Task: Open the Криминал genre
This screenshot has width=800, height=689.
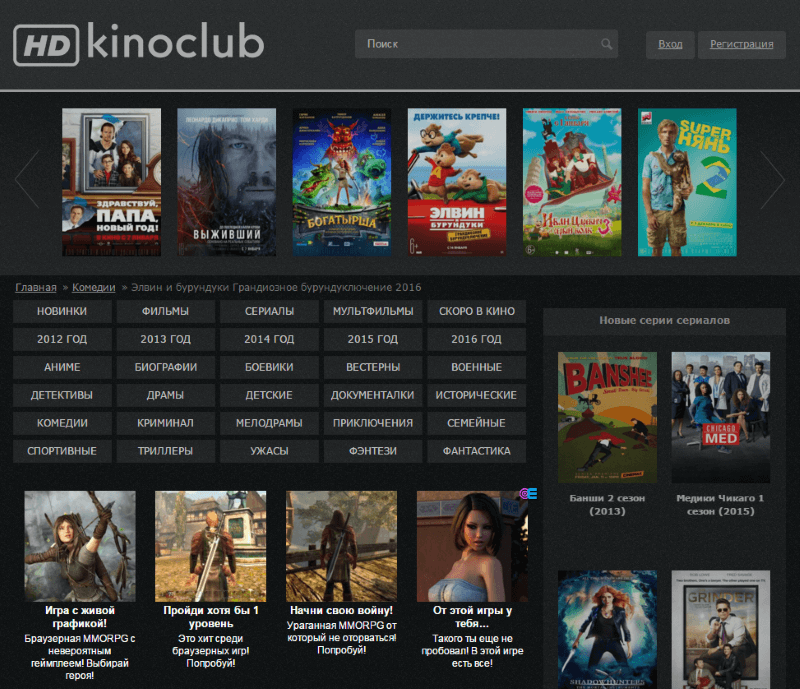Action: (166, 424)
